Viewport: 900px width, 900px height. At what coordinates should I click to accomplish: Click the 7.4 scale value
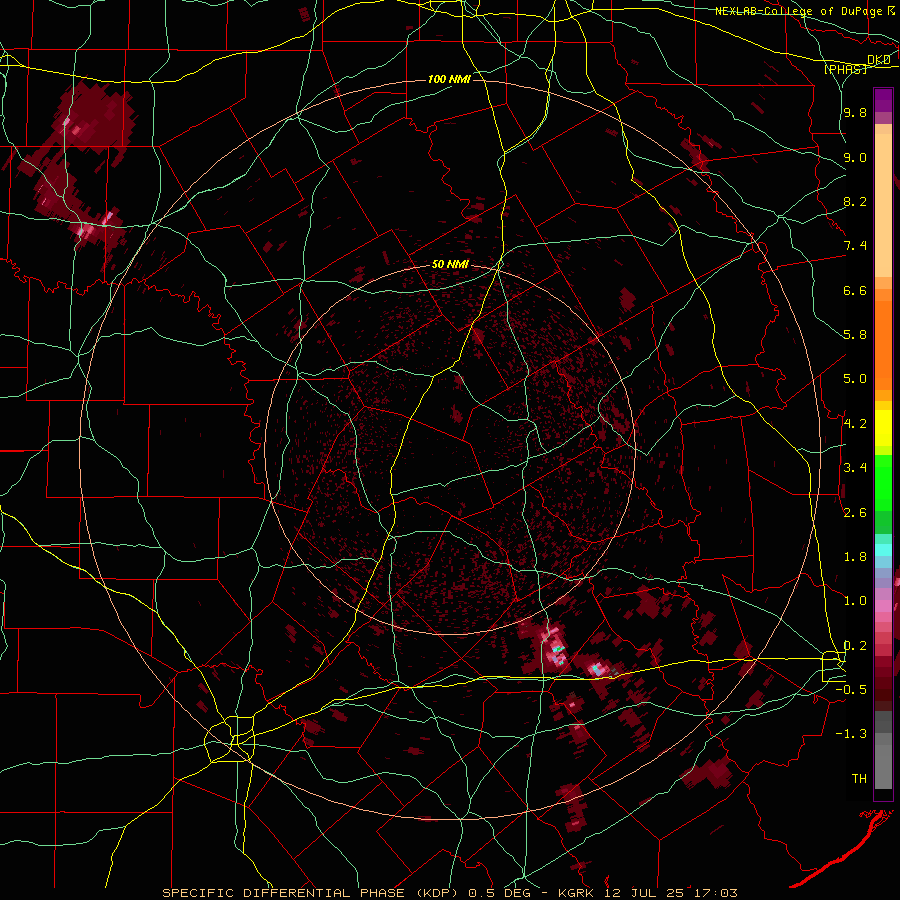(x=855, y=246)
